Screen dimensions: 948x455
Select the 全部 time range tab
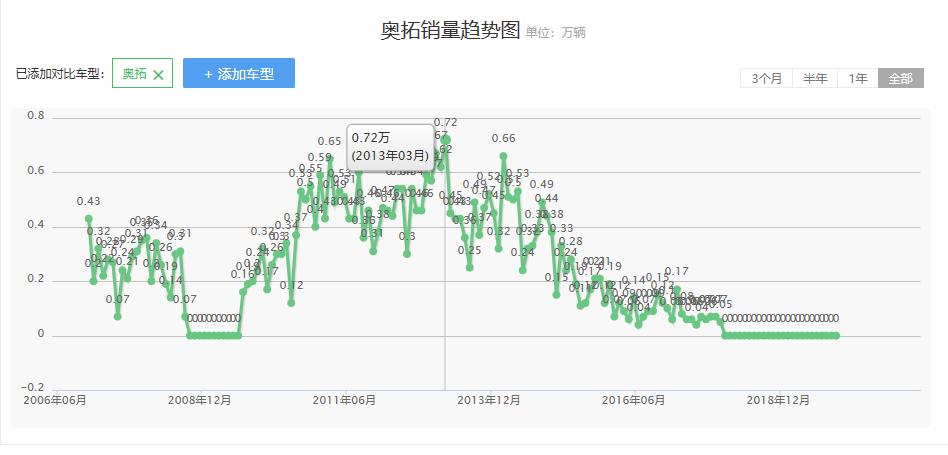[x=901, y=78]
